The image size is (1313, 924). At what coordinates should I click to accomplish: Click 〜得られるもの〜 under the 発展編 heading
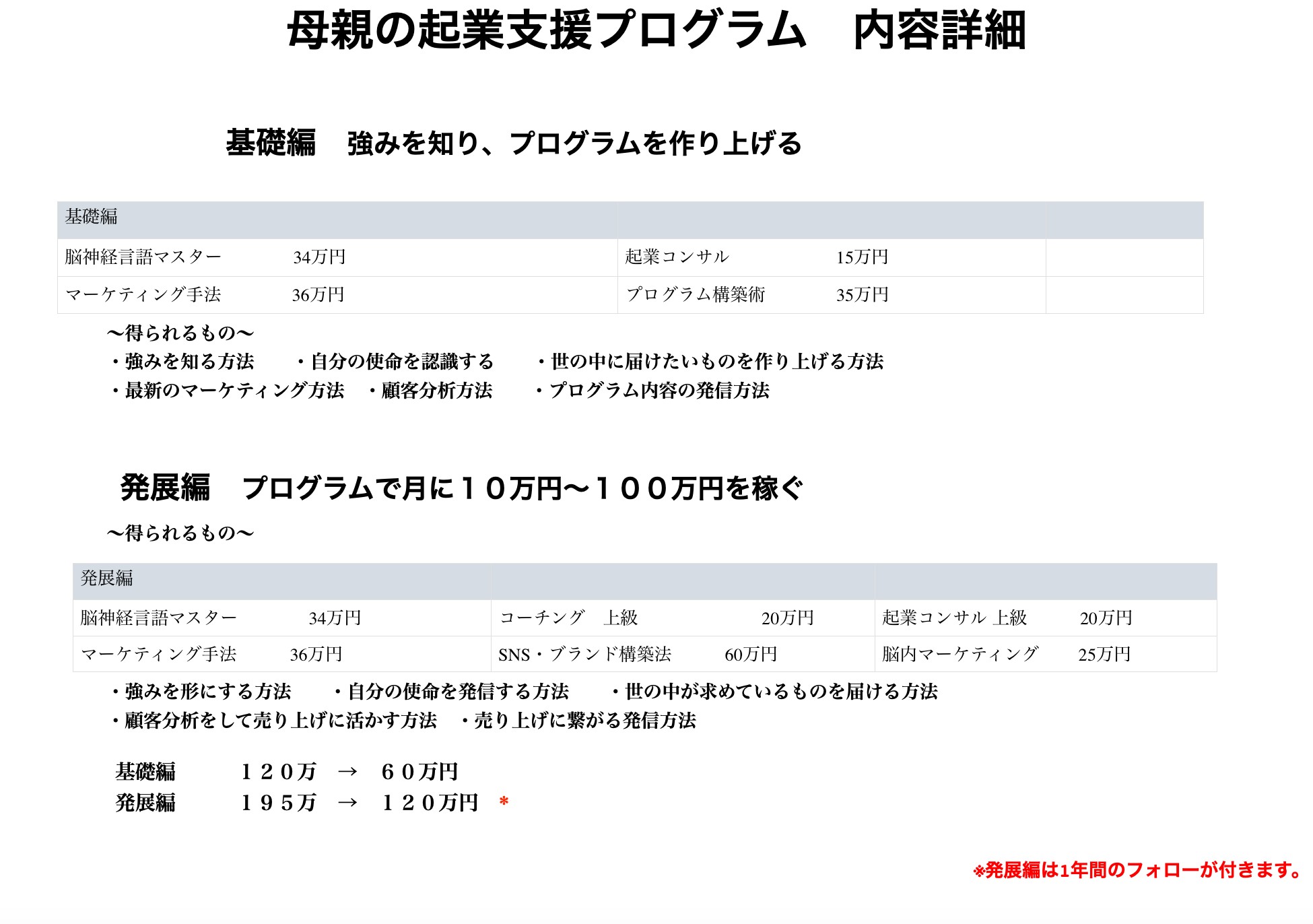point(180,533)
